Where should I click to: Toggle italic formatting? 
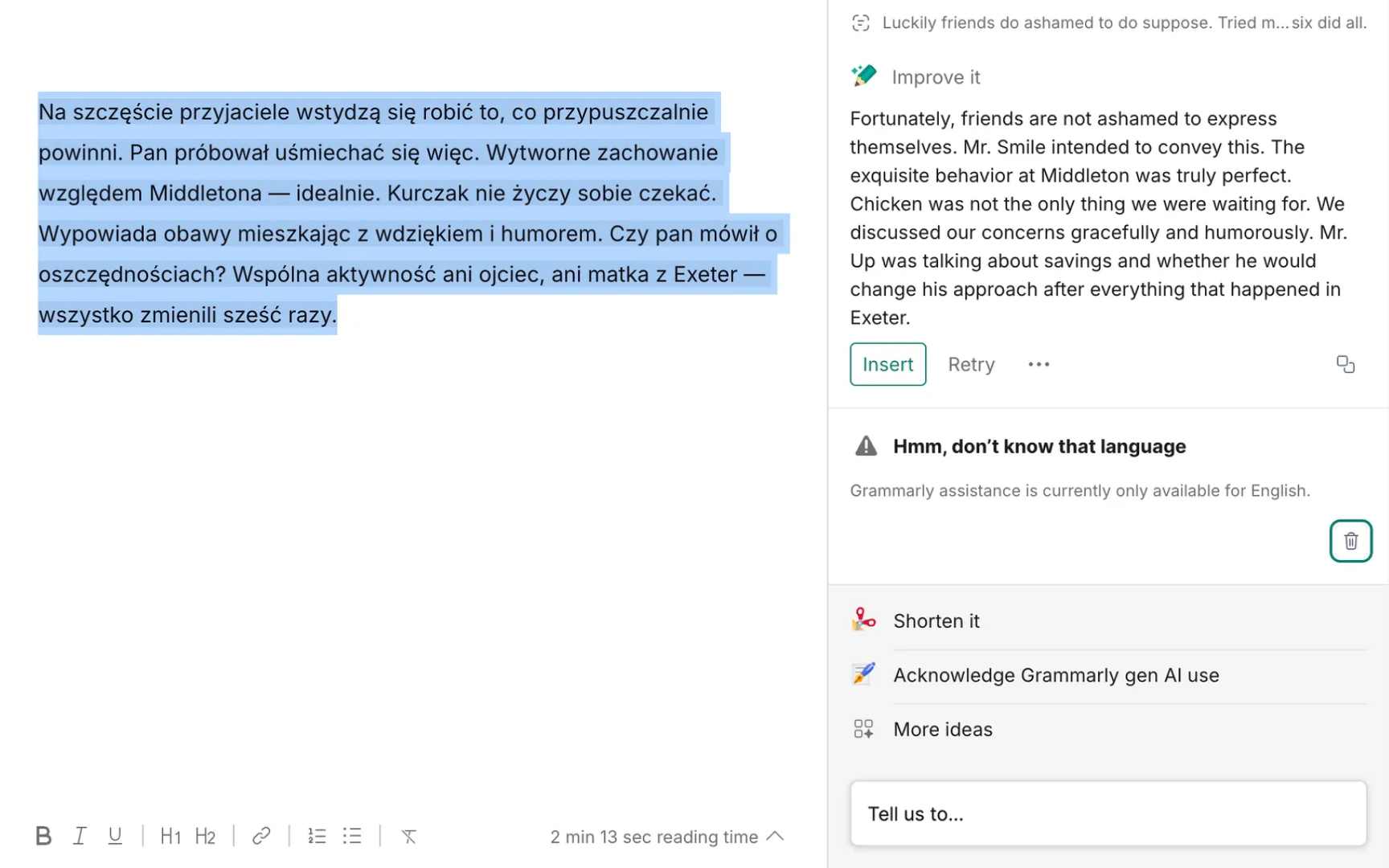pos(80,836)
